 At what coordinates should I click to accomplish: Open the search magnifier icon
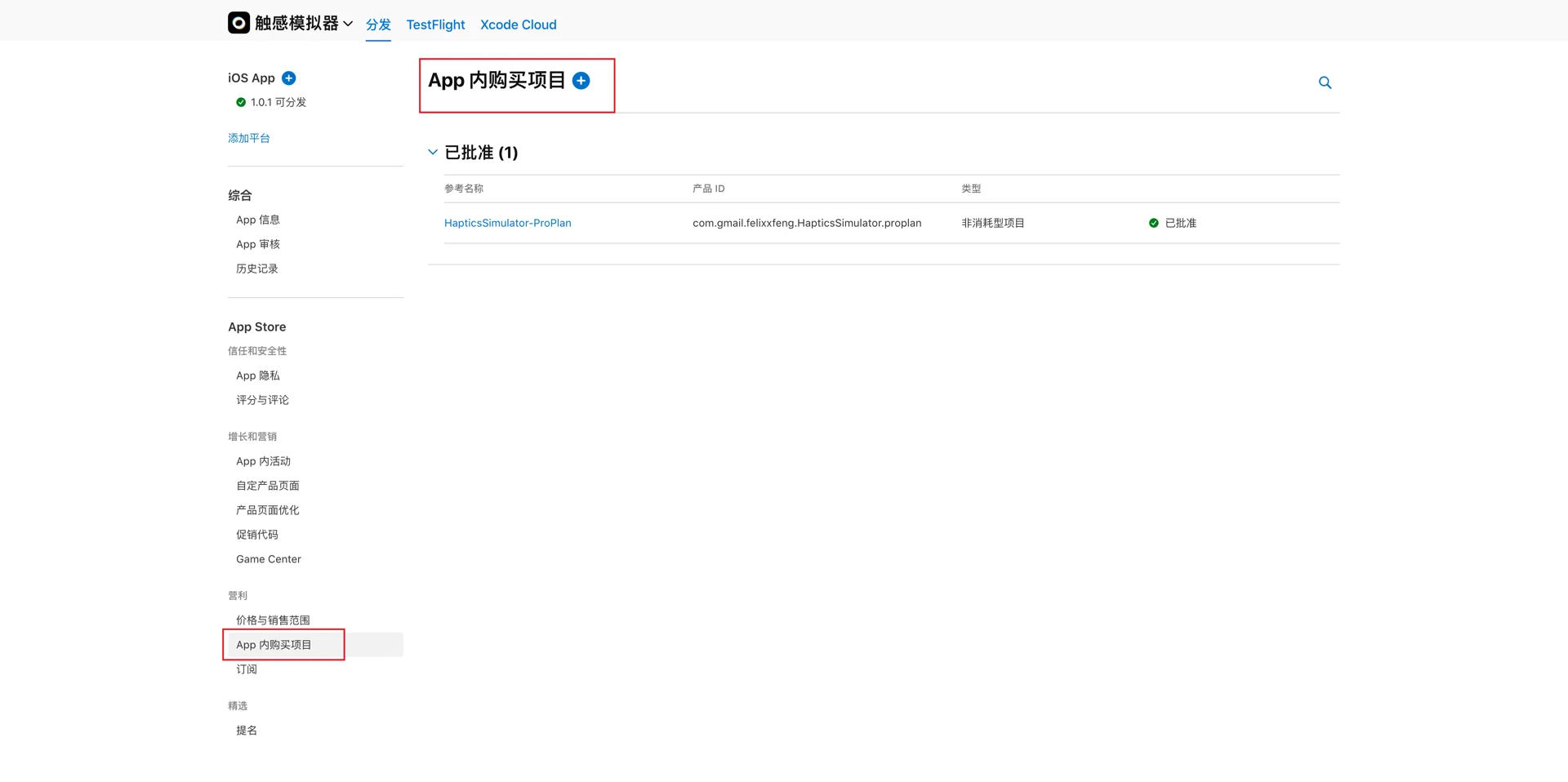click(x=1325, y=82)
